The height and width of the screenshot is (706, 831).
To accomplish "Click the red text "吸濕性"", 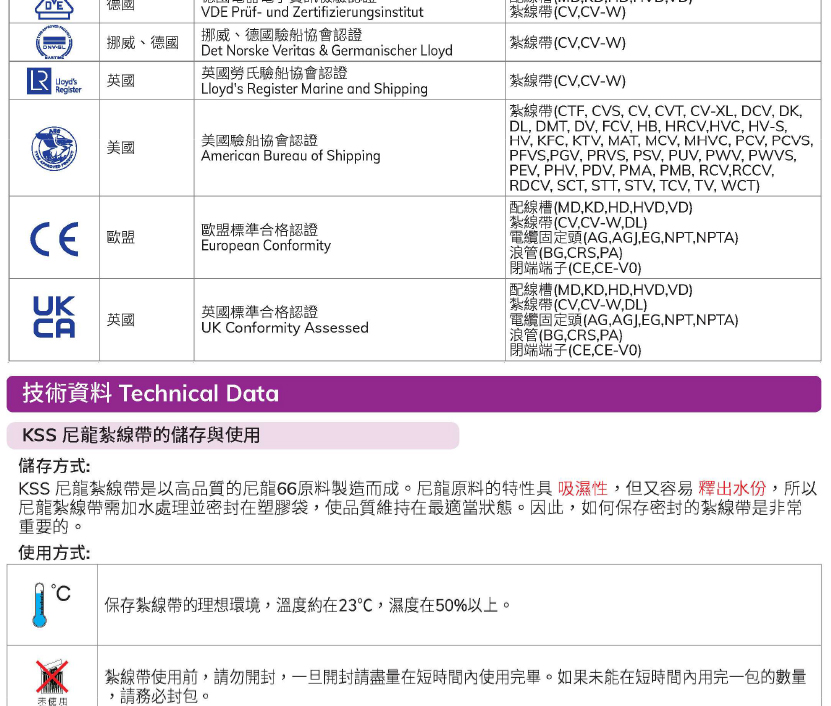I will (x=582, y=488).
